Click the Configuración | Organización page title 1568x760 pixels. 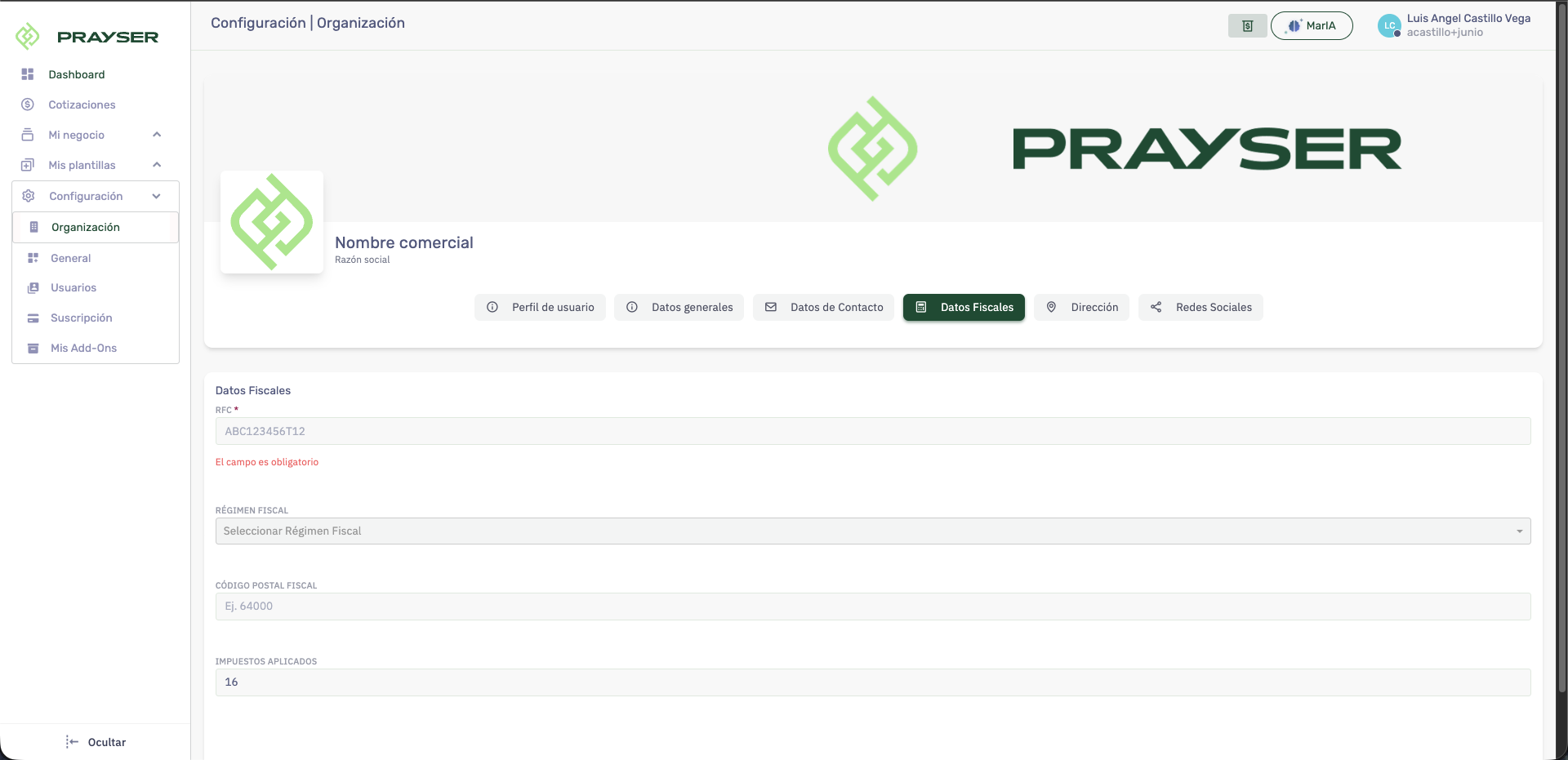(308, 23)
